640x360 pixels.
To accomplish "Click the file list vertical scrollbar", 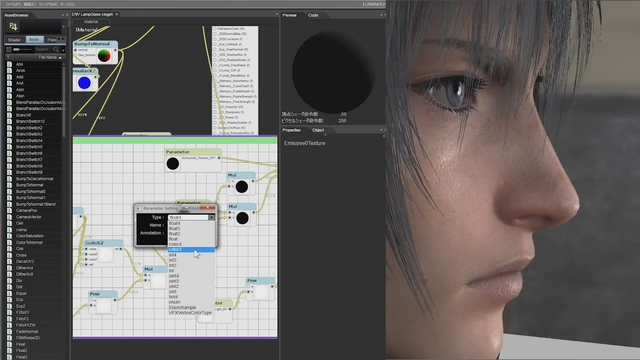I will [x=64, y=102].
